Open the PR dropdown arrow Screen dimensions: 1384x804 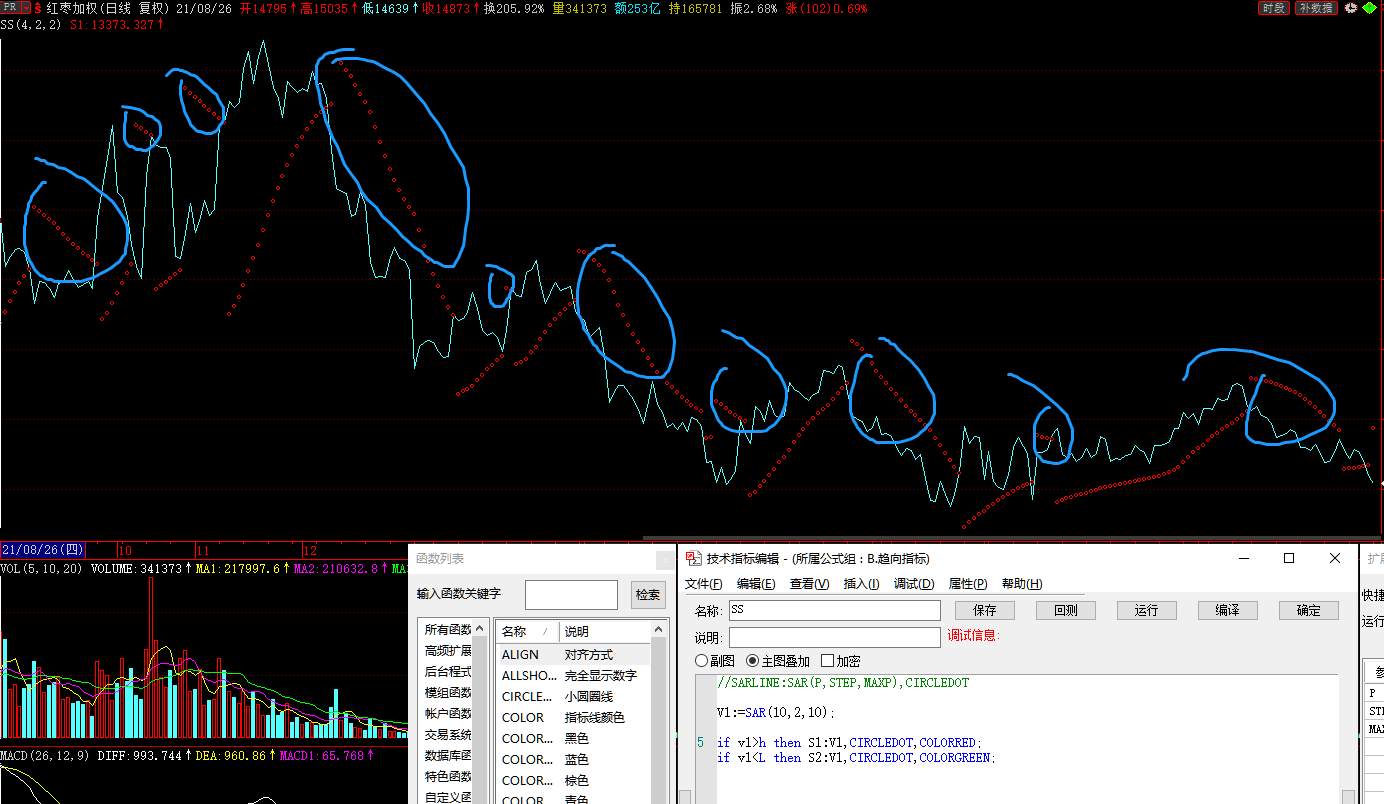pyautogui.click(x=26, y=8)
